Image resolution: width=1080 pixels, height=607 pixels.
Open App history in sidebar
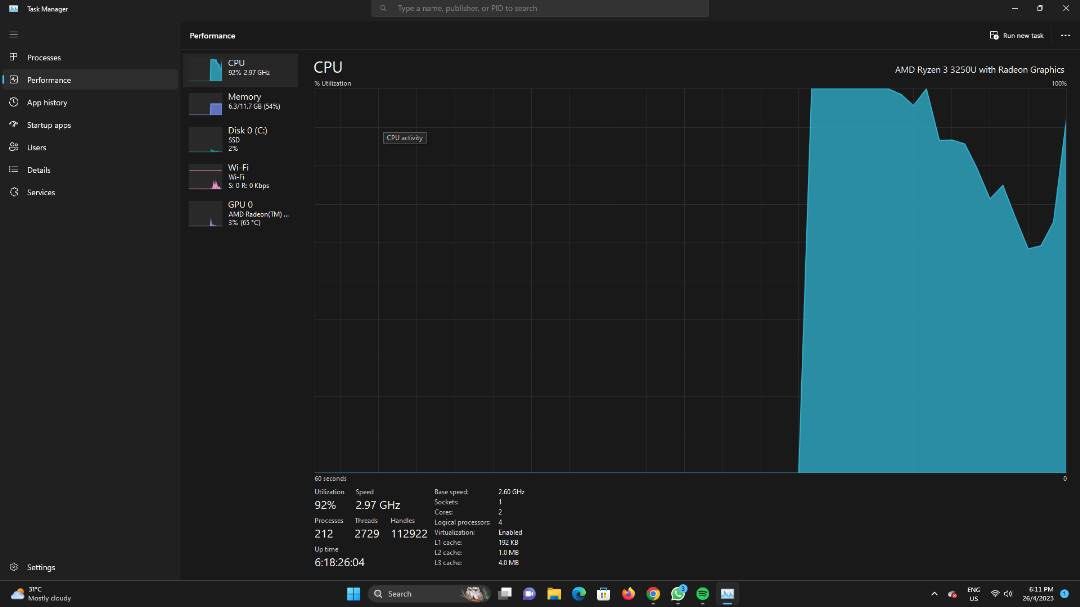coord(46,103)
